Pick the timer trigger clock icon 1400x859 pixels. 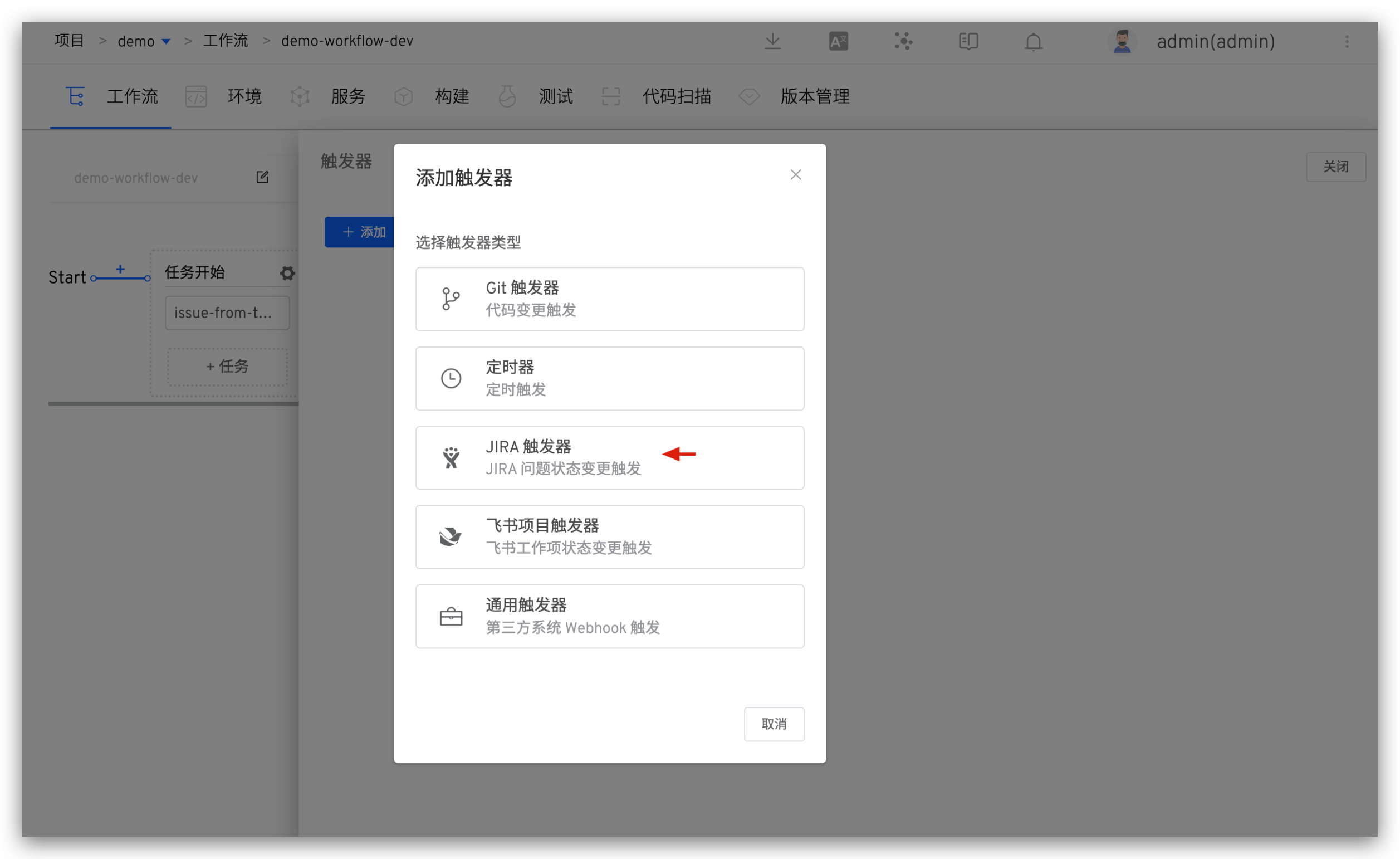(x=451, y=378)
